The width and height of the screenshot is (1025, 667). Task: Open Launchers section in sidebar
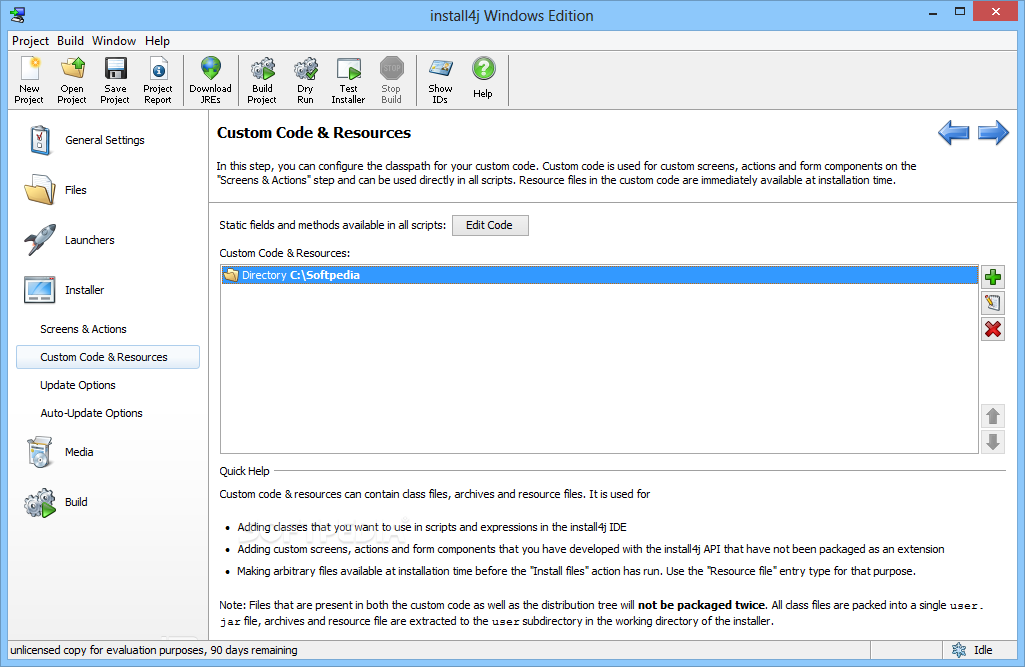point(69,240)
